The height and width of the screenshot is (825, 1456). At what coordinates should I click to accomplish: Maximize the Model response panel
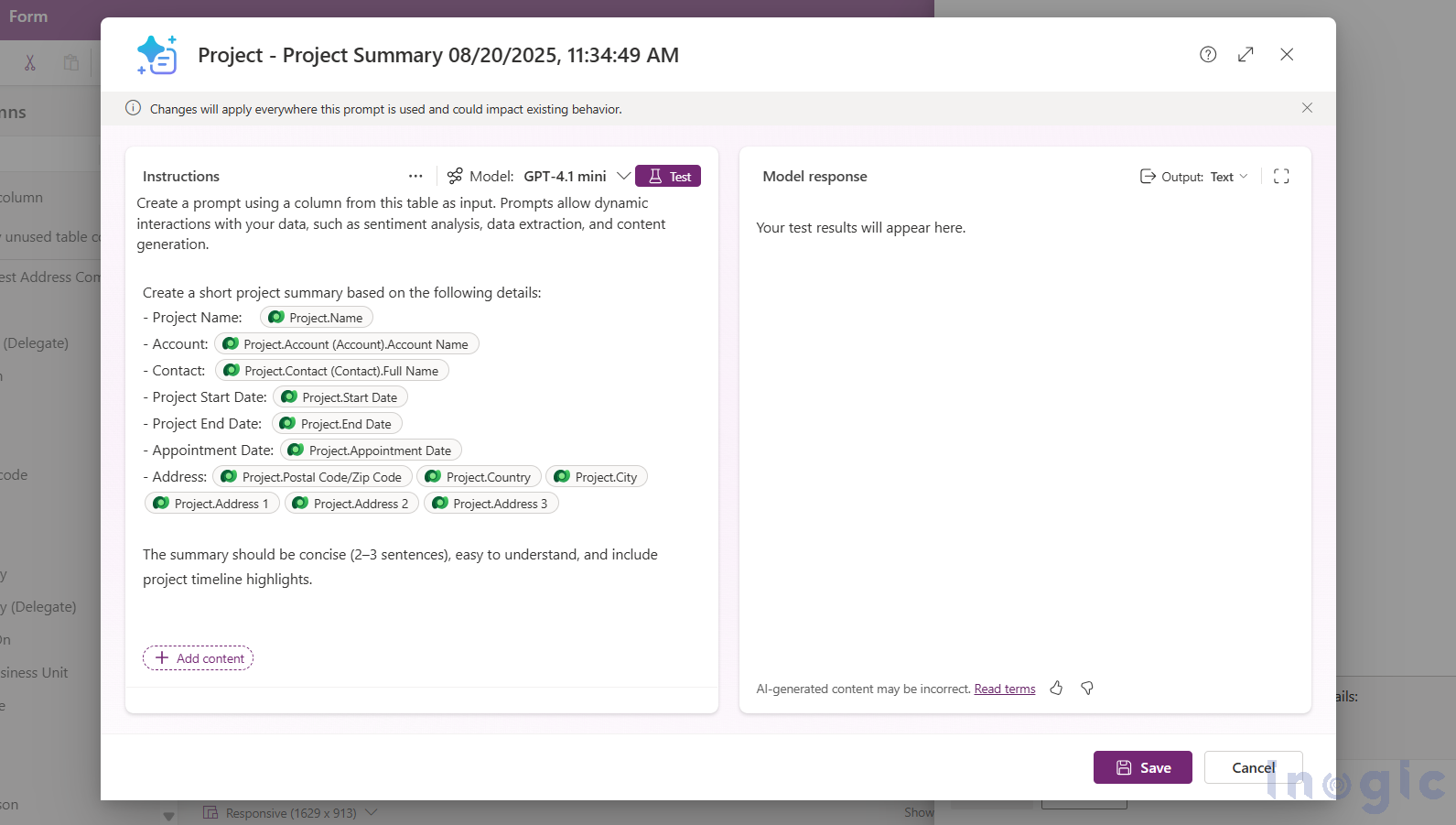click(1281, 176)
